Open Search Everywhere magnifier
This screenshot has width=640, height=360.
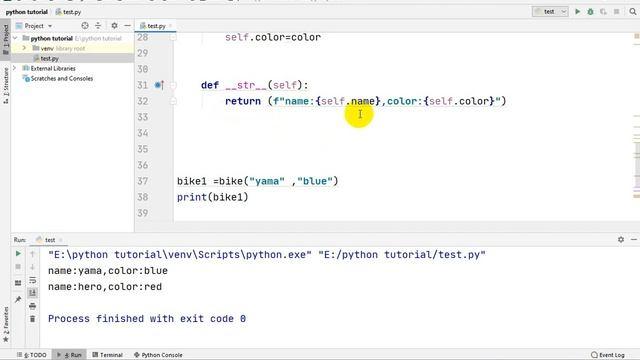tap(633, 12)
